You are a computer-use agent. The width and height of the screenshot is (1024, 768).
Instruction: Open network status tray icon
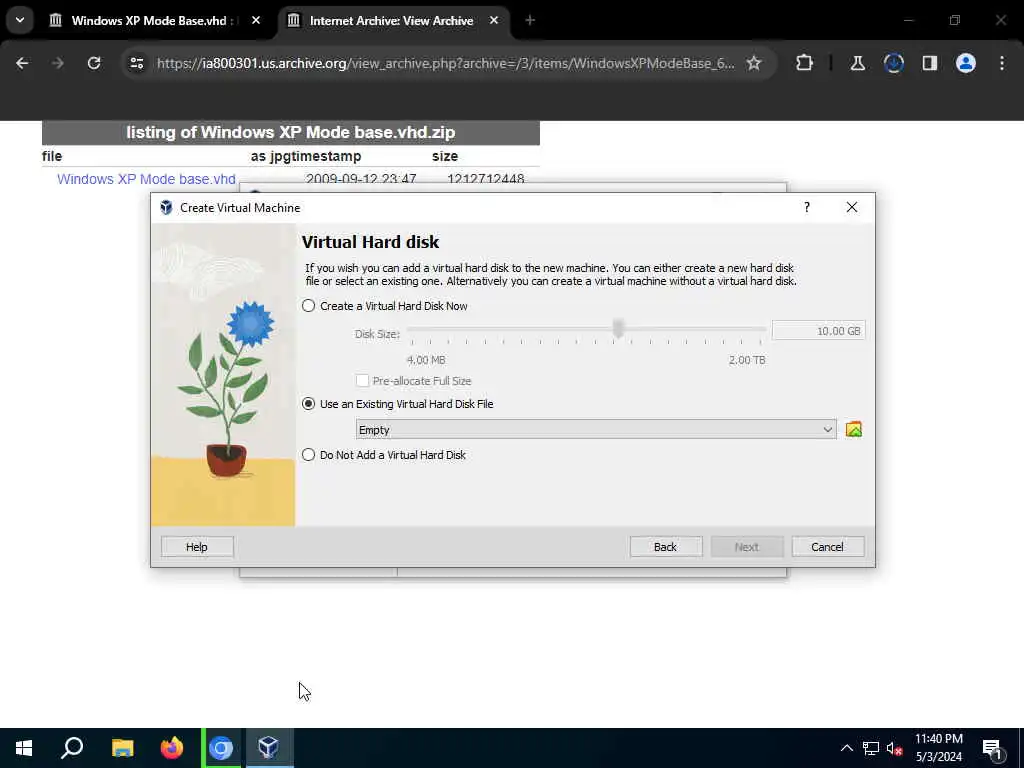click(871, 748)
